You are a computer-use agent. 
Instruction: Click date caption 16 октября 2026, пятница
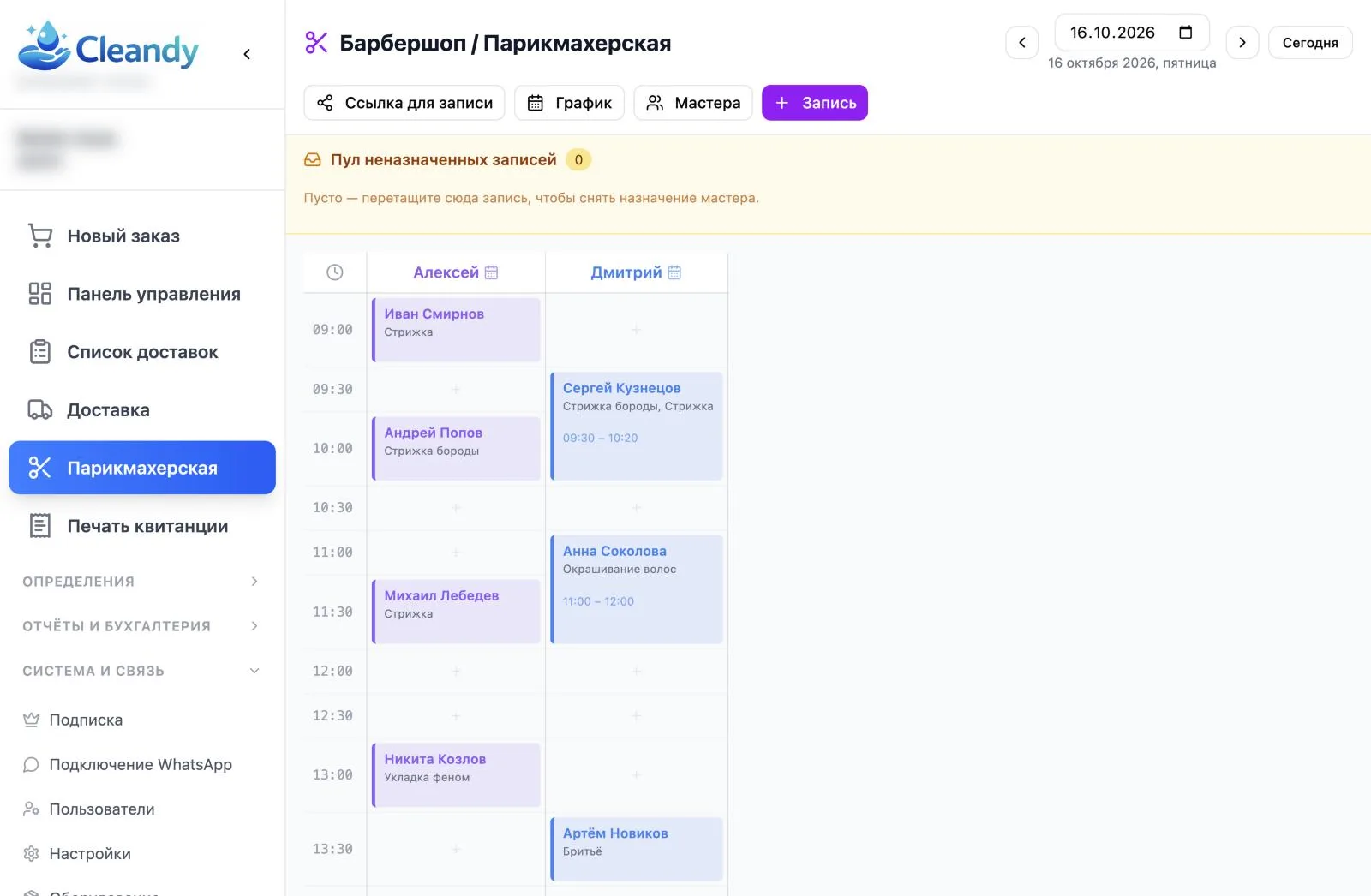coord(1132,63)
